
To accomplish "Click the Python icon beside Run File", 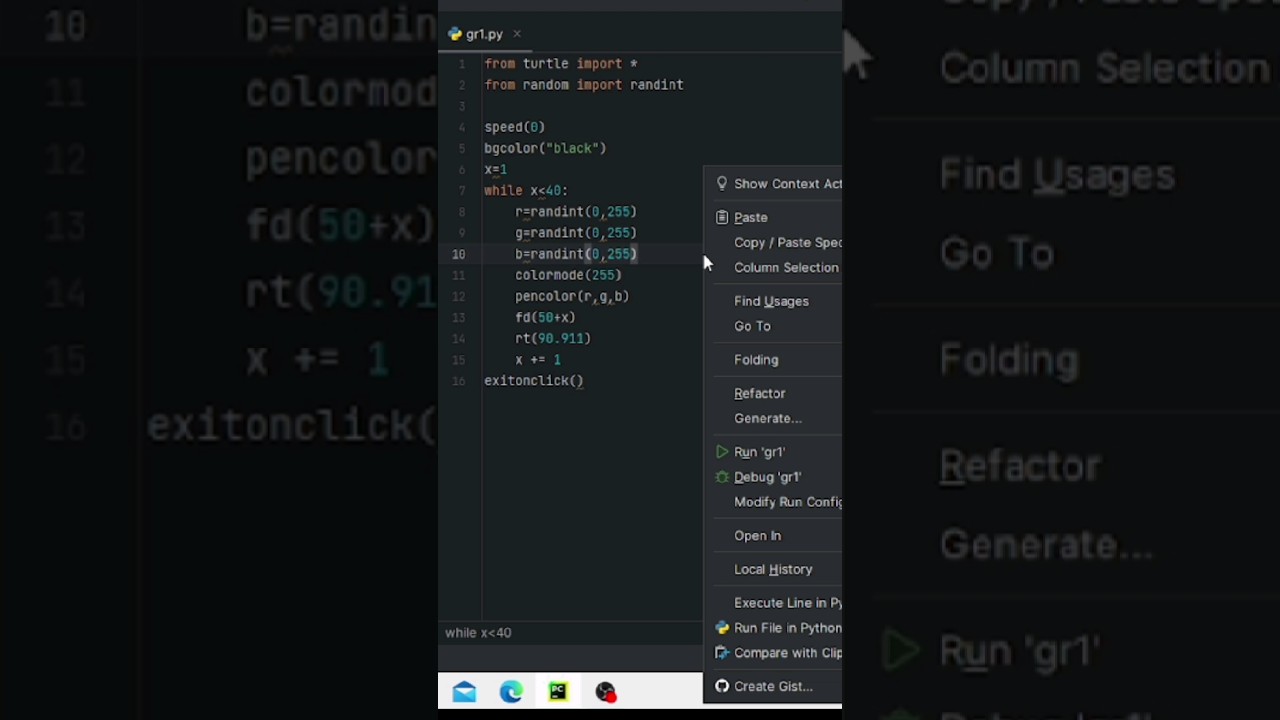I will 722,628.
